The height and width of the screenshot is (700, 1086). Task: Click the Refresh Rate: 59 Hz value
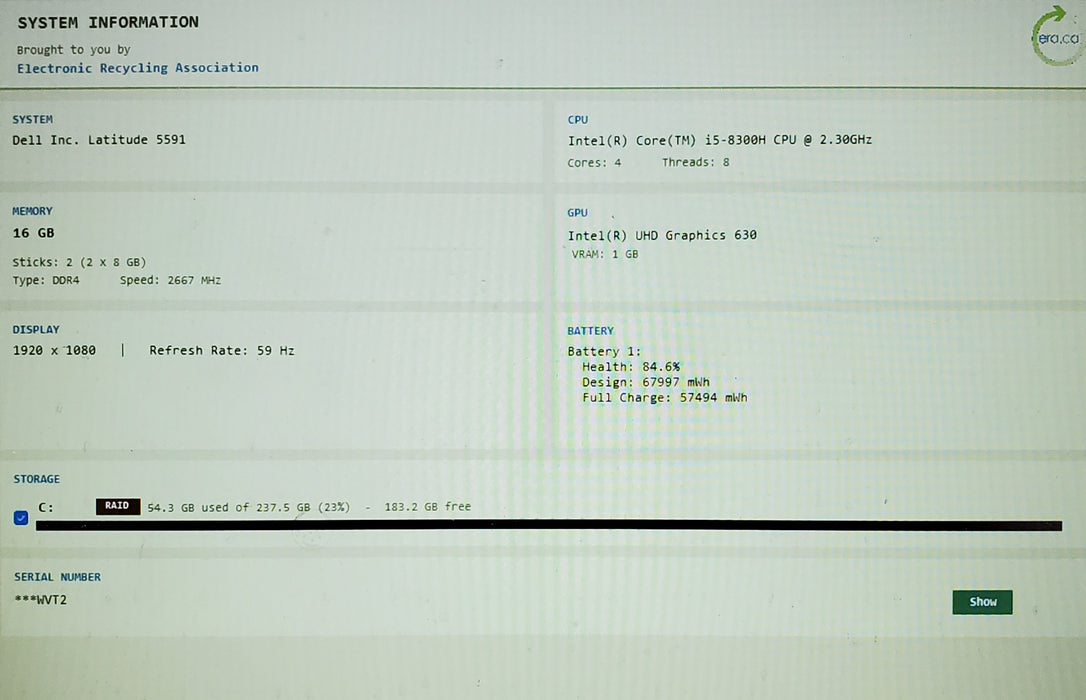(222, 350)
